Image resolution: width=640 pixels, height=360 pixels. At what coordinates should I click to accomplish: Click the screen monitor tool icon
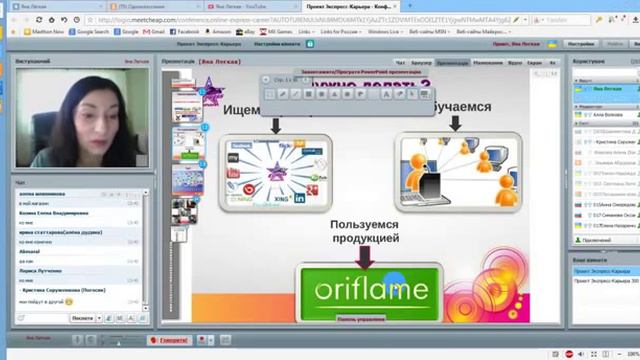[x=425, y=94]
